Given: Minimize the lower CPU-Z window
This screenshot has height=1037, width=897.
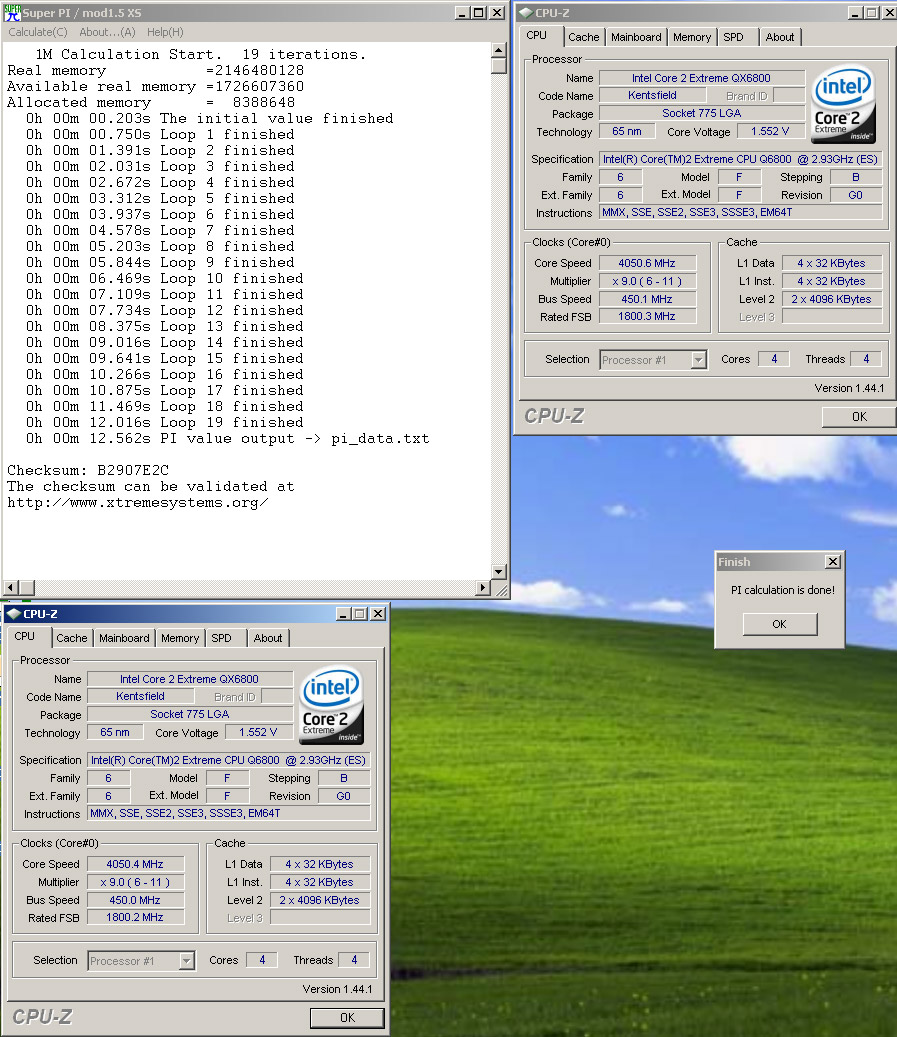Looking at the screenshot, I should [343, 614].
